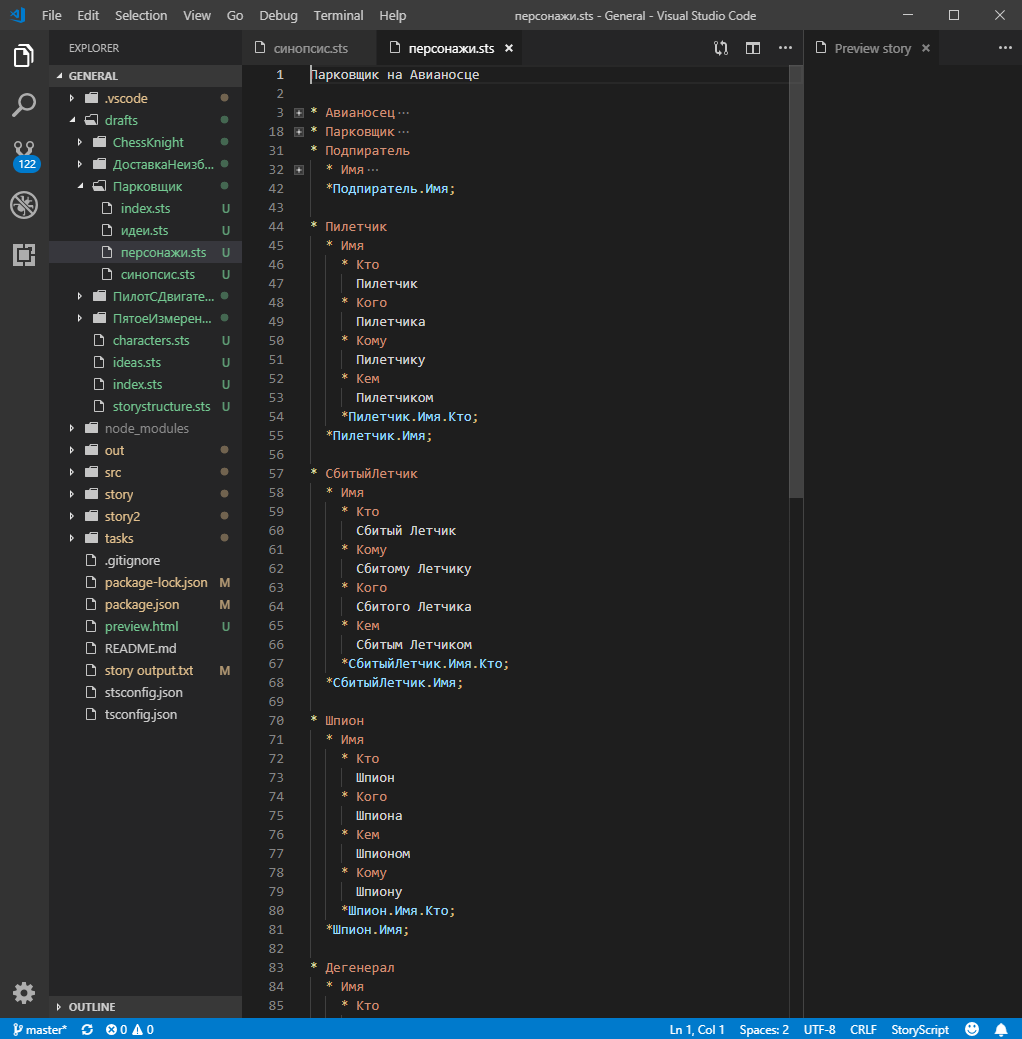Click the Split Editor icon
This screenshot has height=1039, width=1022.
753,48
